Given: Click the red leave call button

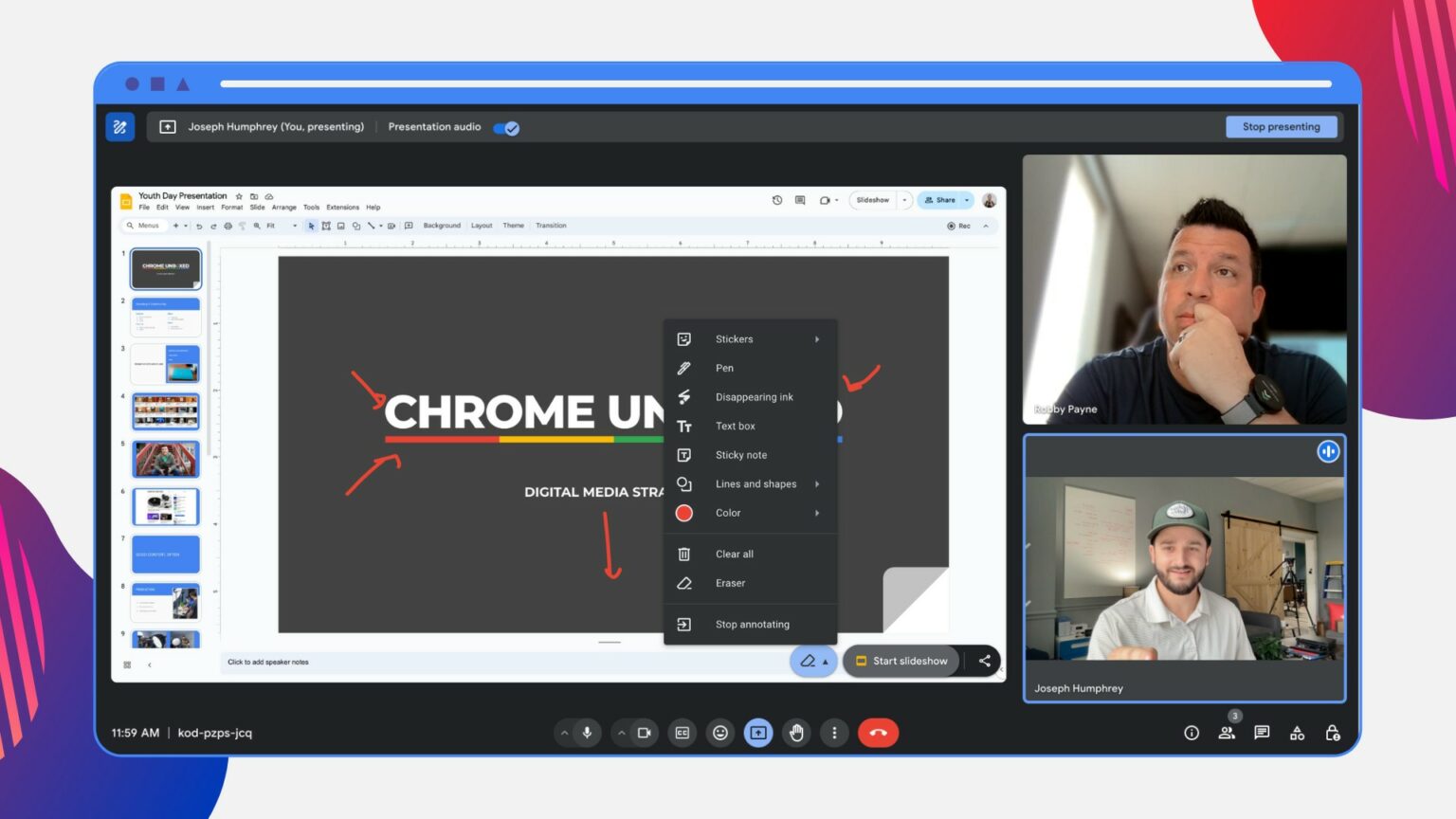Looking at the screenshot, I should [x=878, y=733].
